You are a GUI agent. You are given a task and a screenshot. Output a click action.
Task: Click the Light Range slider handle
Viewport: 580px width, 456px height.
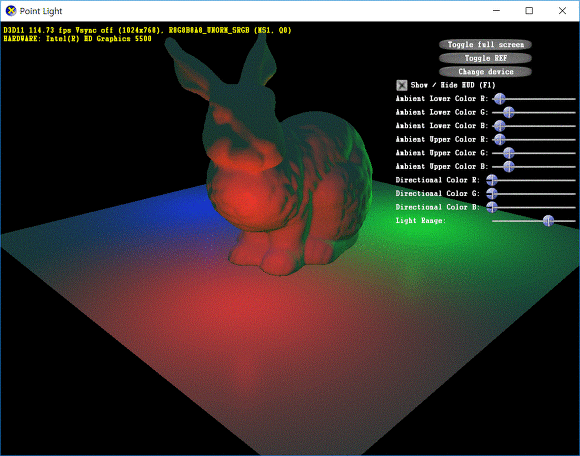point(548,221)
